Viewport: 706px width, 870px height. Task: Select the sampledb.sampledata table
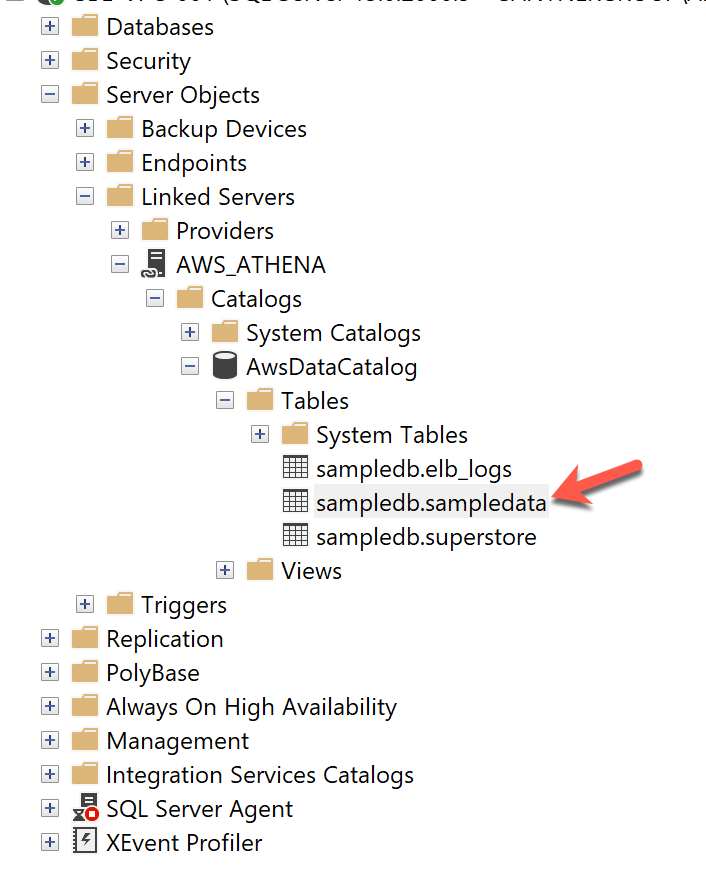coord(430,503)
